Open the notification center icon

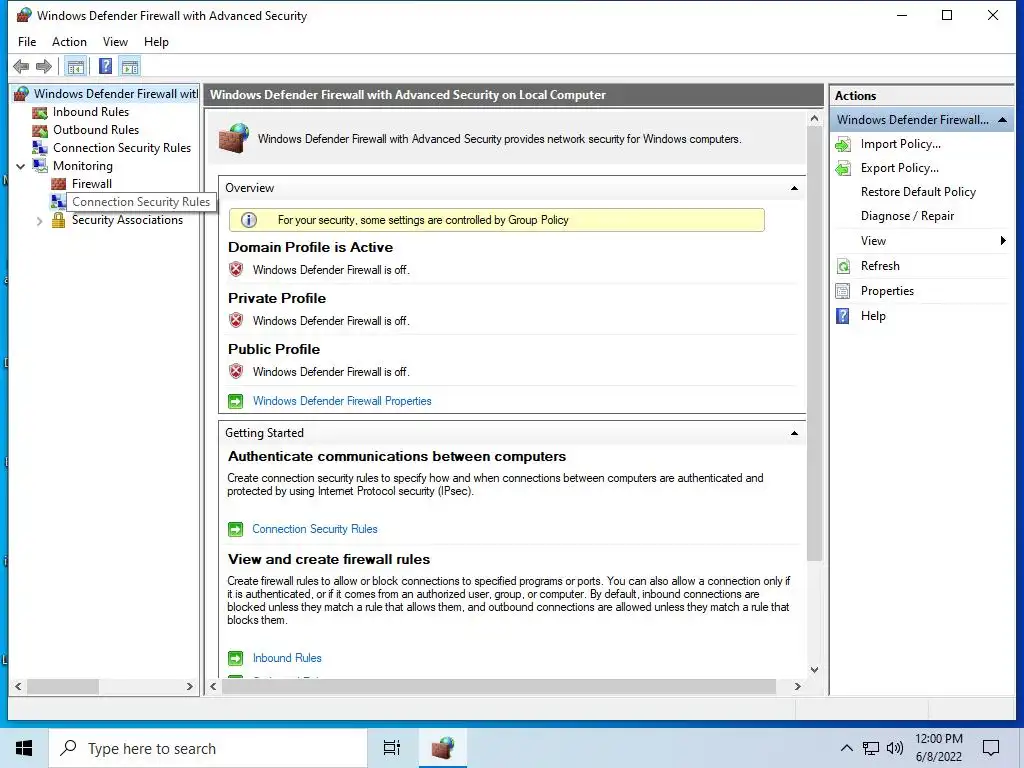(991, 748)
